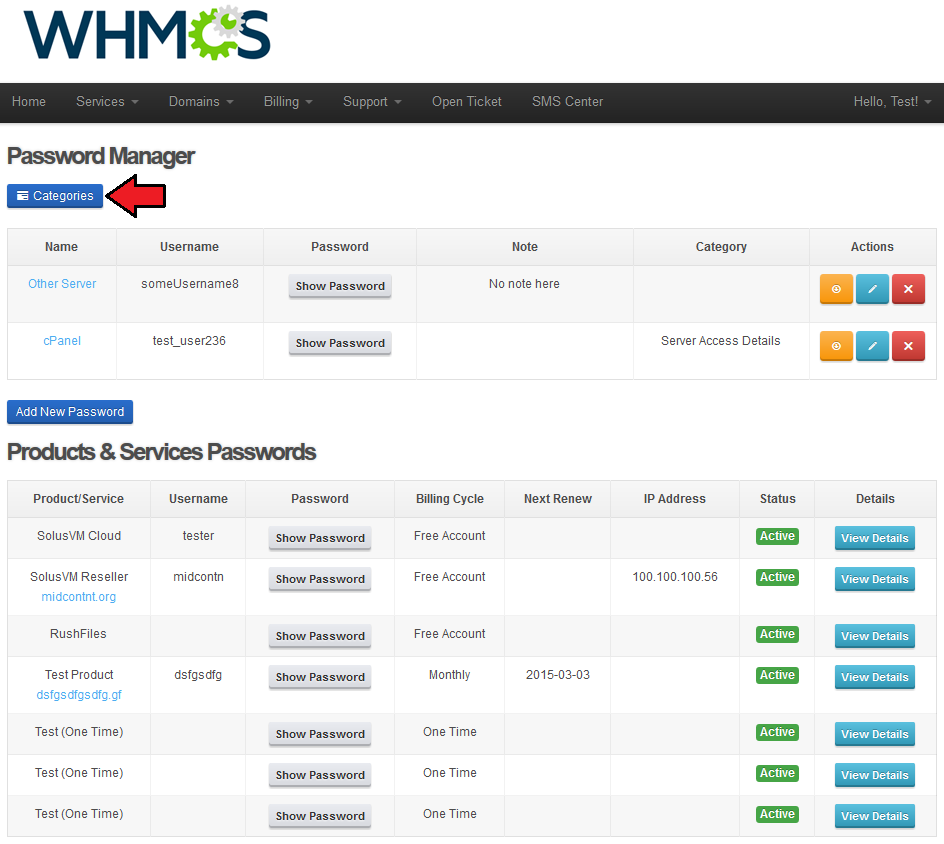Delete the cPanel password entry
Screen dimensions: 944x844
click(x=908, y=346)
